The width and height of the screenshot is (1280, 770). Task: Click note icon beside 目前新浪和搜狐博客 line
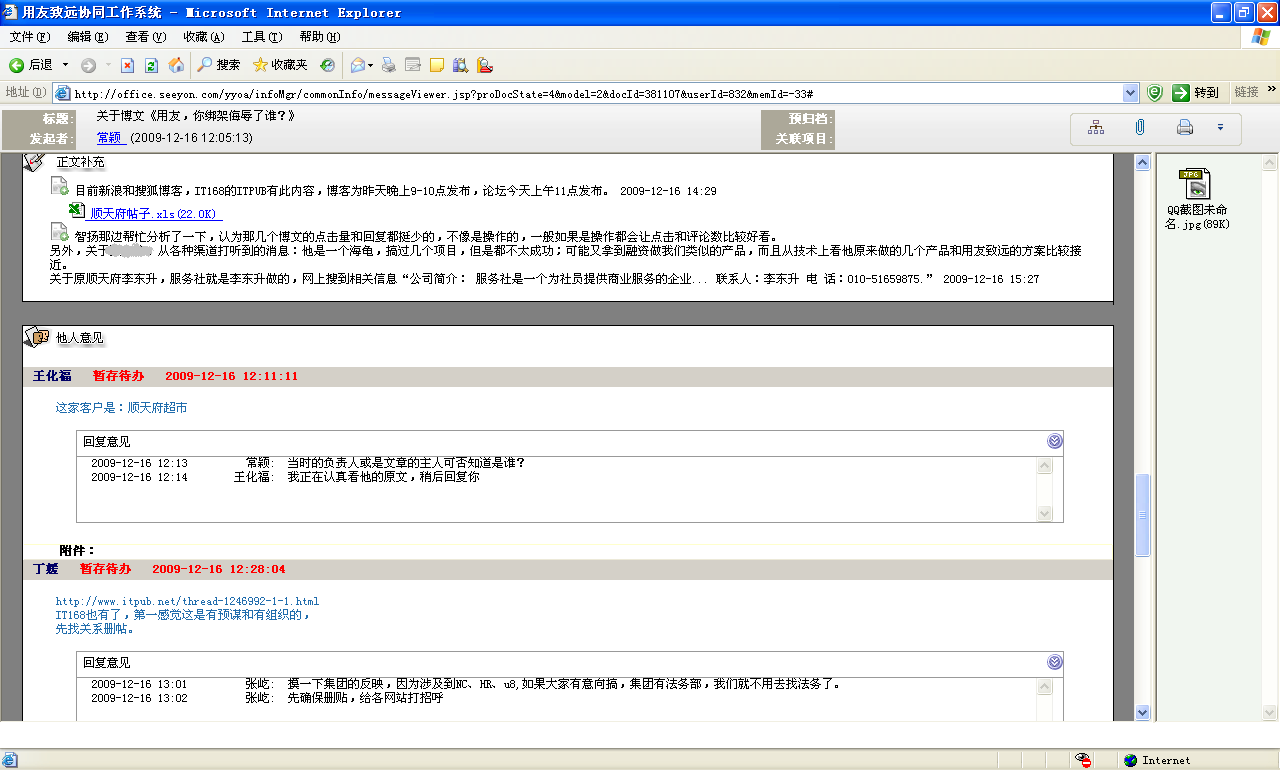point(60,187)
